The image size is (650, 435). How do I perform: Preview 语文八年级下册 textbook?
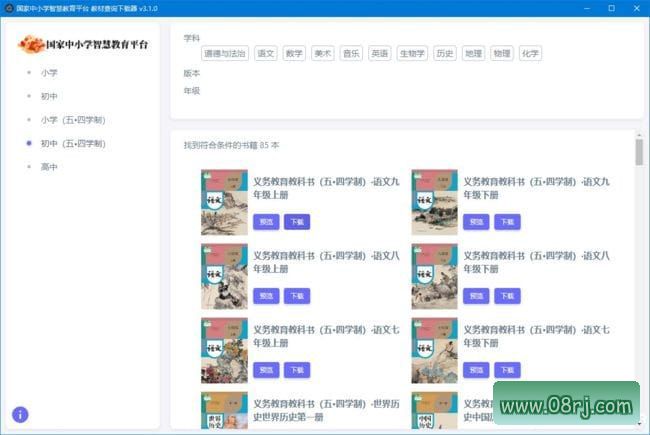(476, 296)
